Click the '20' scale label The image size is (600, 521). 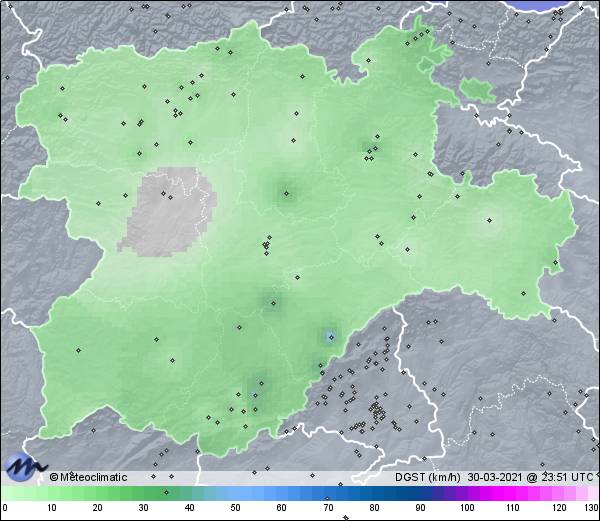pos(98,508)
